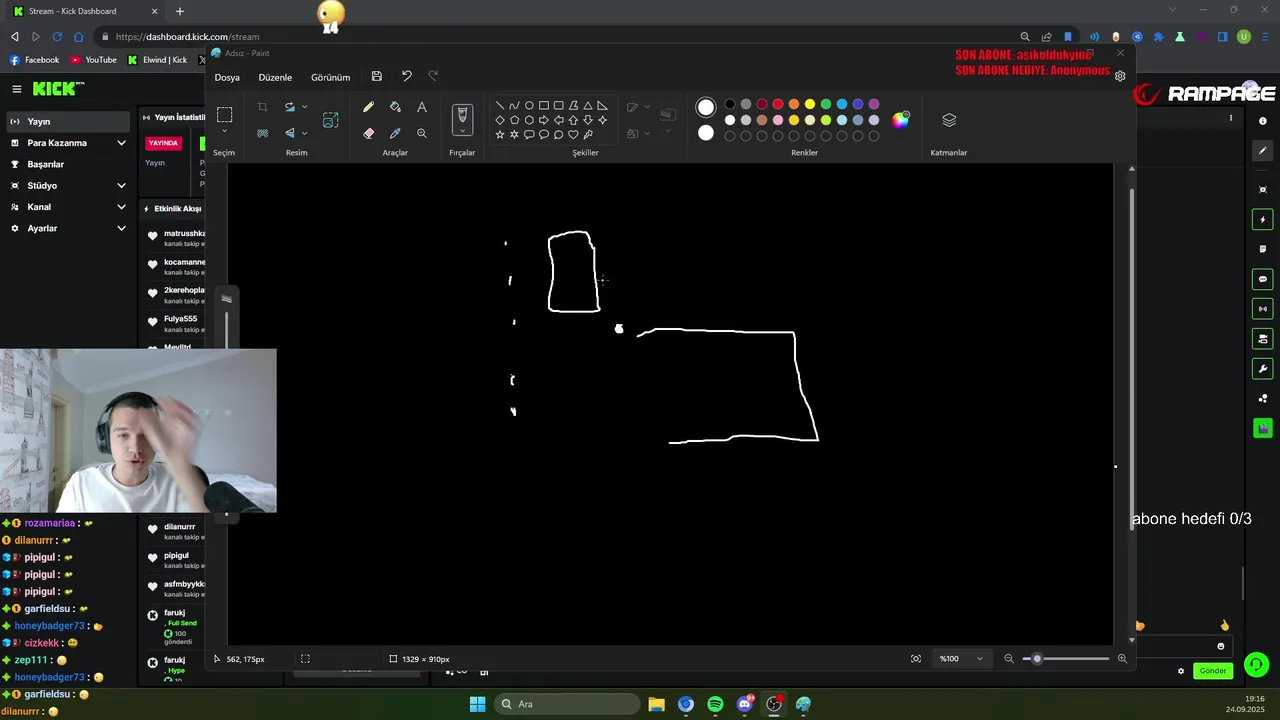1280x720 pixels.
Task: Open the Facebook bookmark
Action: point(34,60)
